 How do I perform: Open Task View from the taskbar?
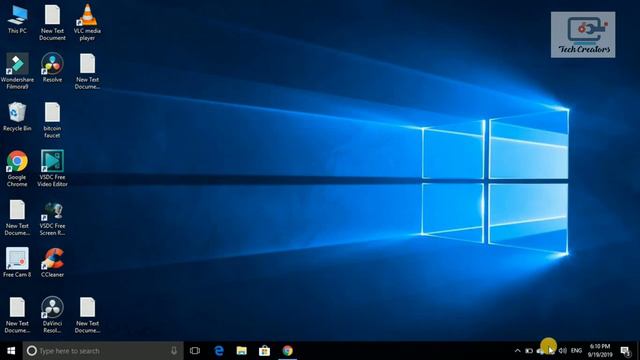[195, 351]
